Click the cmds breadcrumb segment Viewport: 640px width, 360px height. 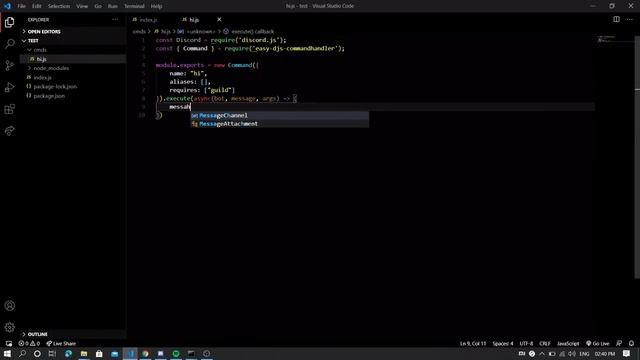click(x=139, y=31)
